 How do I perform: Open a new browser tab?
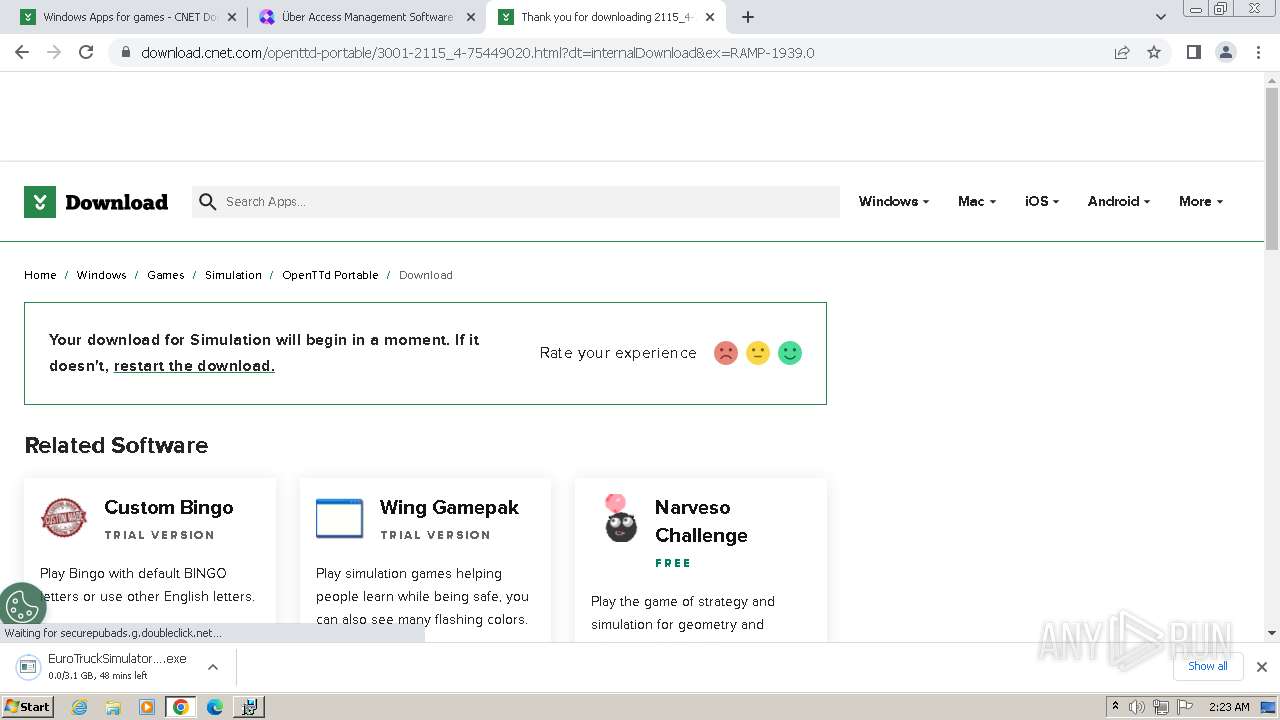pyautogui.click(x=748, y=17)
